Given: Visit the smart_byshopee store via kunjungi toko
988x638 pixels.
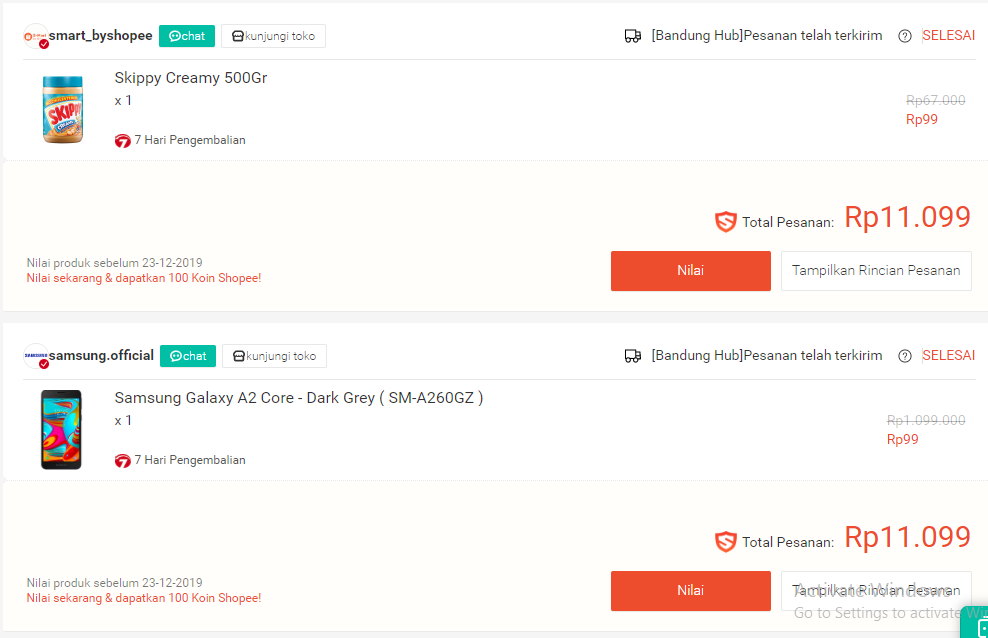Looking at the screenshot, I should [273, 36].
